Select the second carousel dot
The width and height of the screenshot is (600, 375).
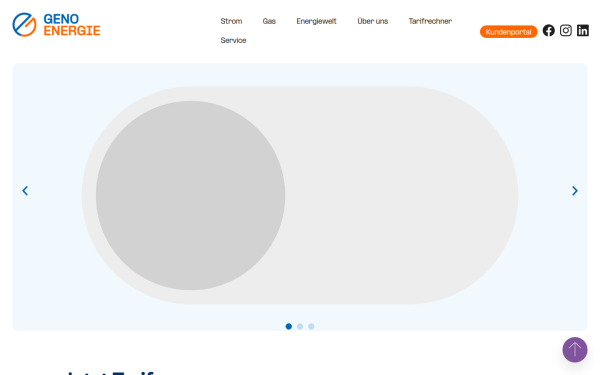(300, 326)
